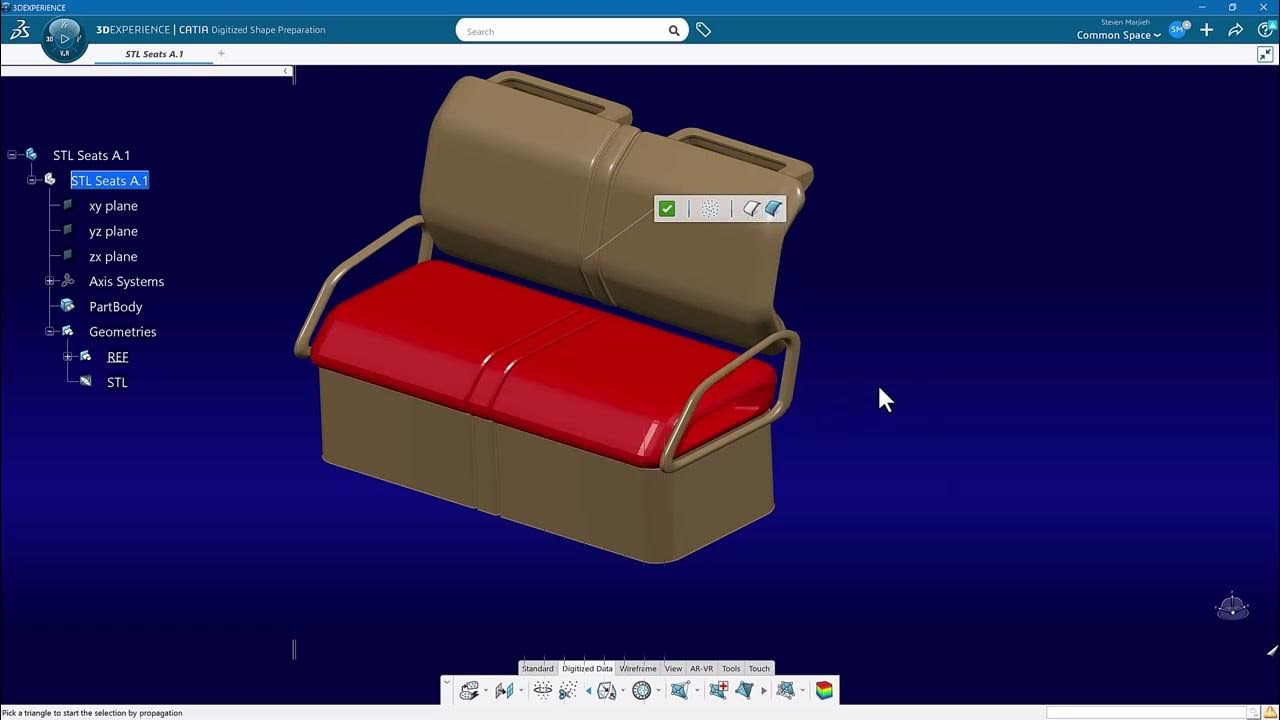Image resolution: width=1280 pixels, height=720 pixels.
Task: Click the add mesh red plus tool
Action: [x=718, y=690]
